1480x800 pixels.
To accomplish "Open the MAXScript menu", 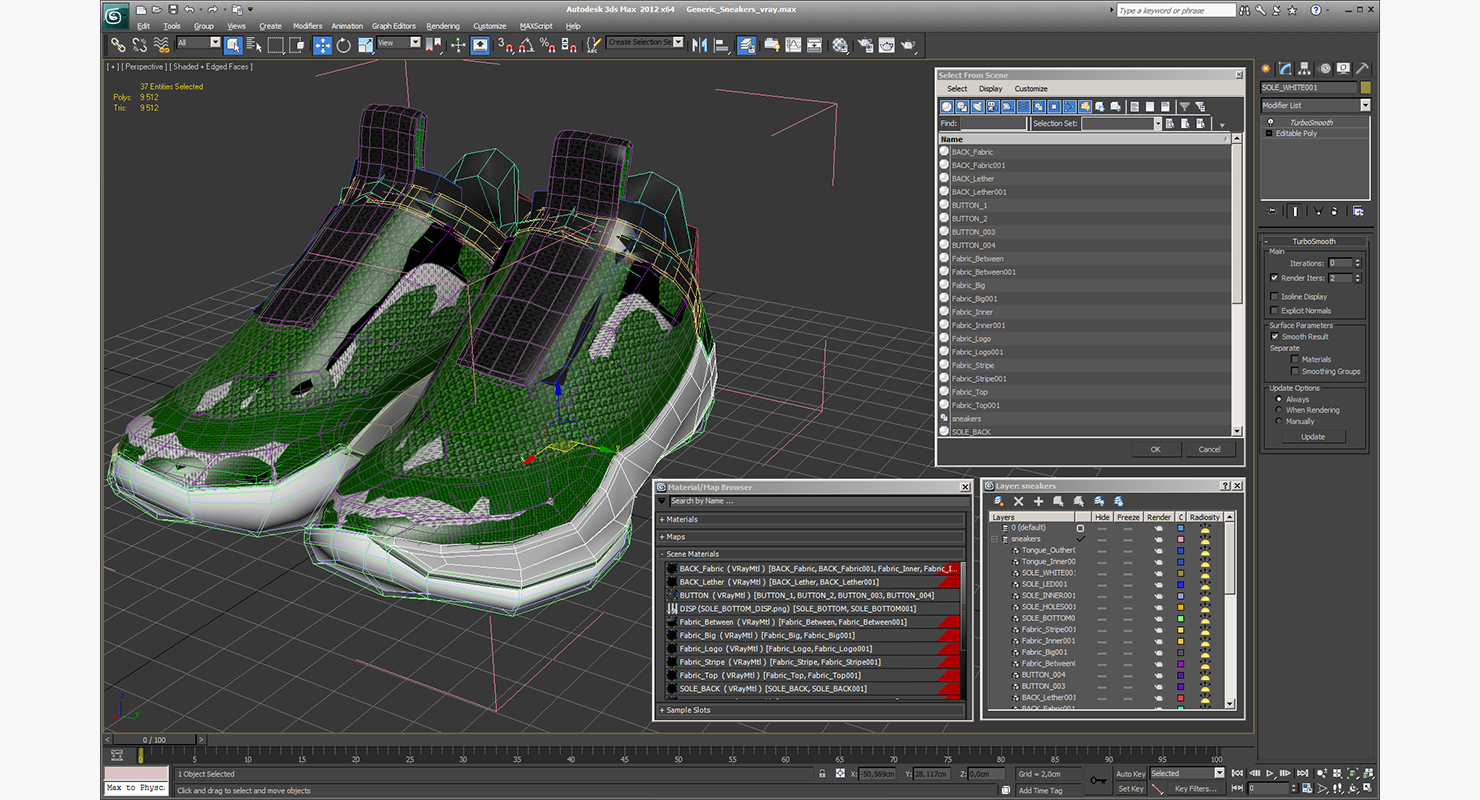I will click(536, 26).
